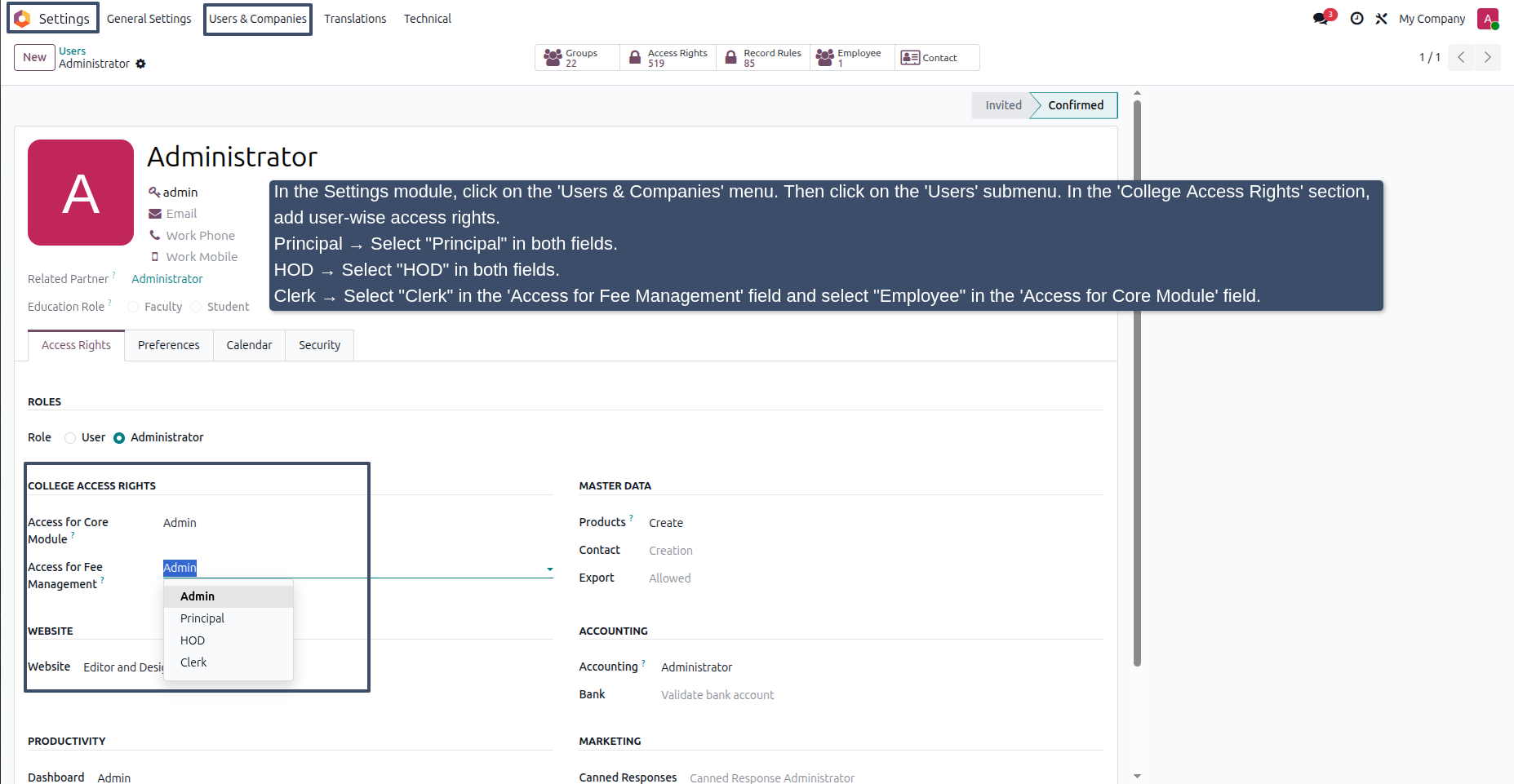
Task: Open the Access for Core Module field
Action: click(357, 523)
